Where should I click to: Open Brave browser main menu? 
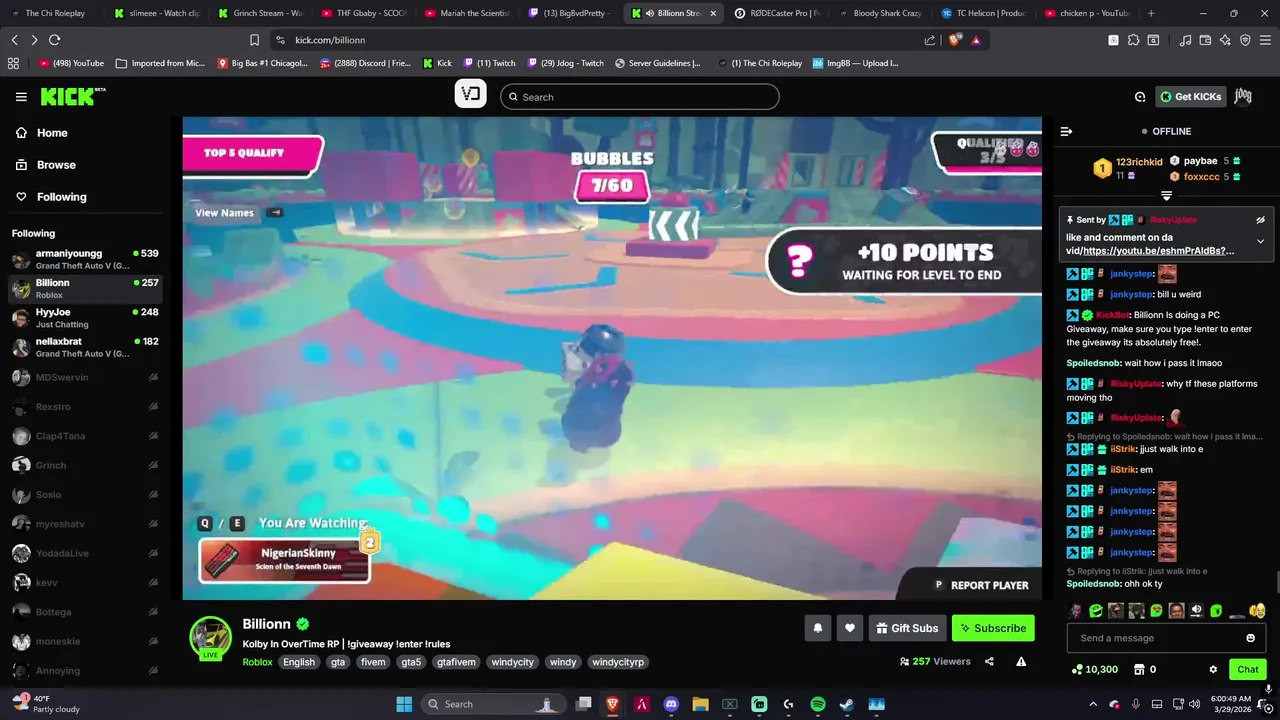1264,40
